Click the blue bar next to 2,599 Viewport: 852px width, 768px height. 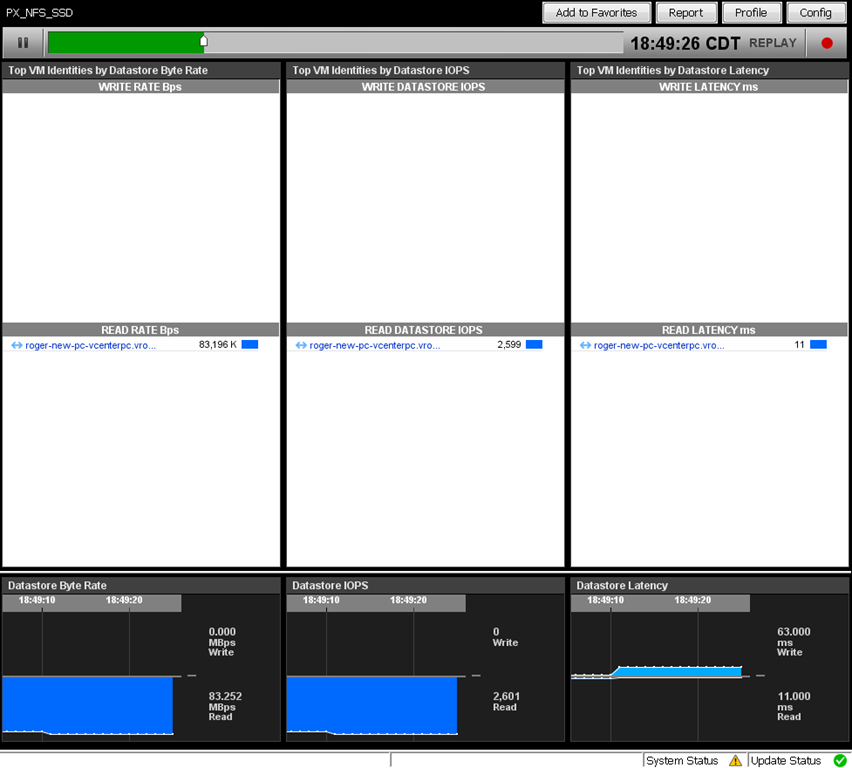click(x=534, y=345)
